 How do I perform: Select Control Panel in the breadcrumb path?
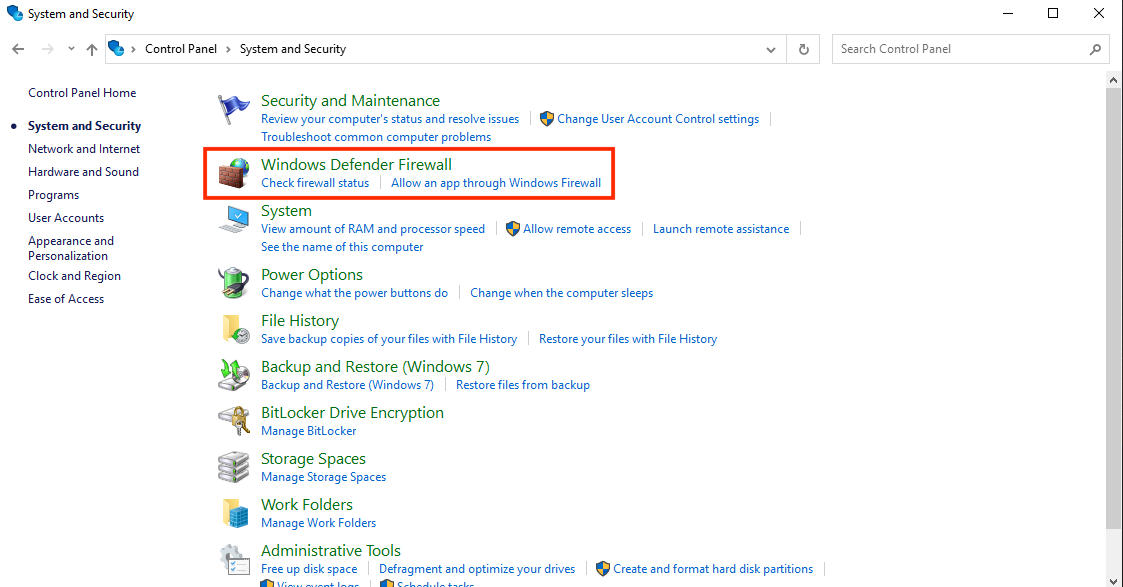pyautogui.click(x=180, y=49)
